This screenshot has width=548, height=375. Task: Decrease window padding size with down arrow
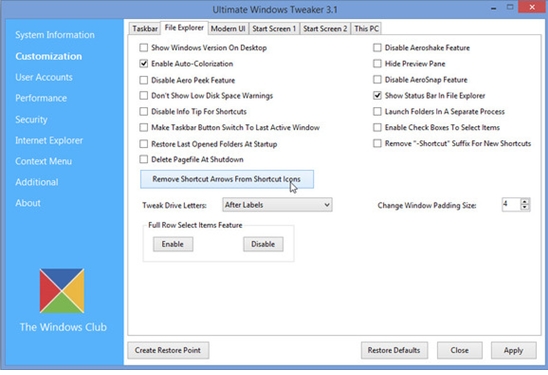pyautogui.click(x=525, y=208)
